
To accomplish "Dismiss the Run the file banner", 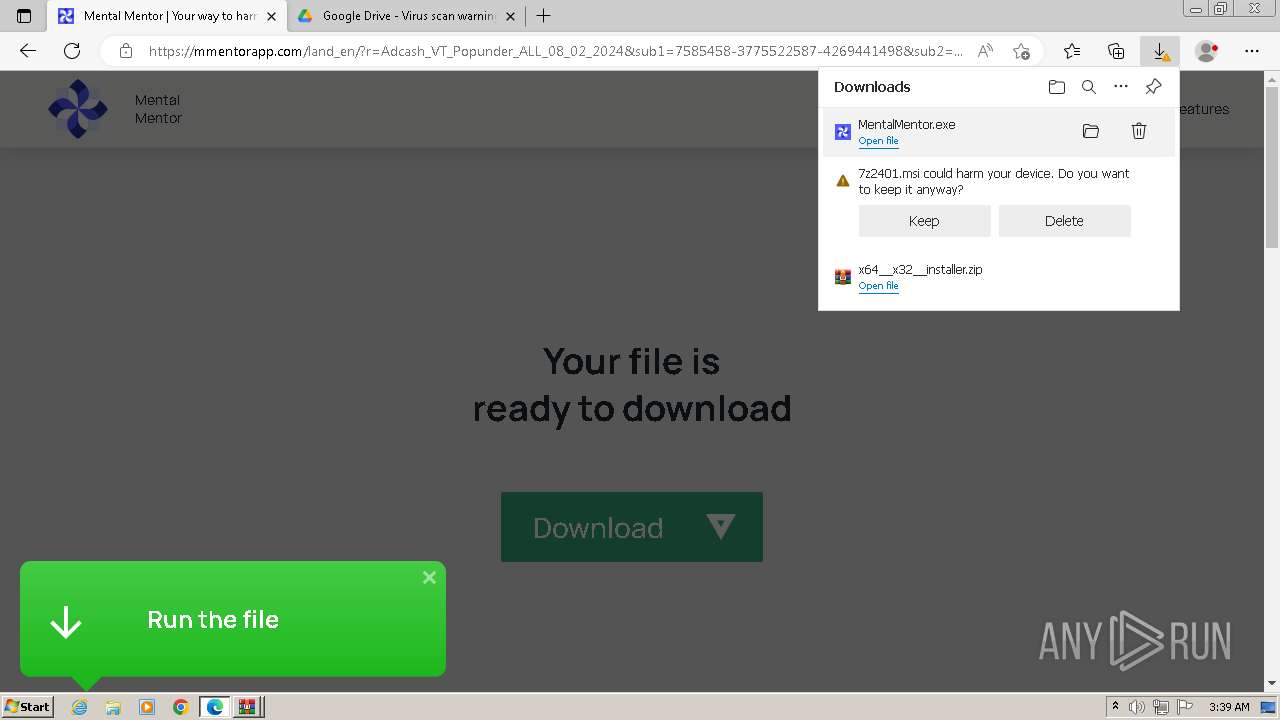I will [429, 577].
